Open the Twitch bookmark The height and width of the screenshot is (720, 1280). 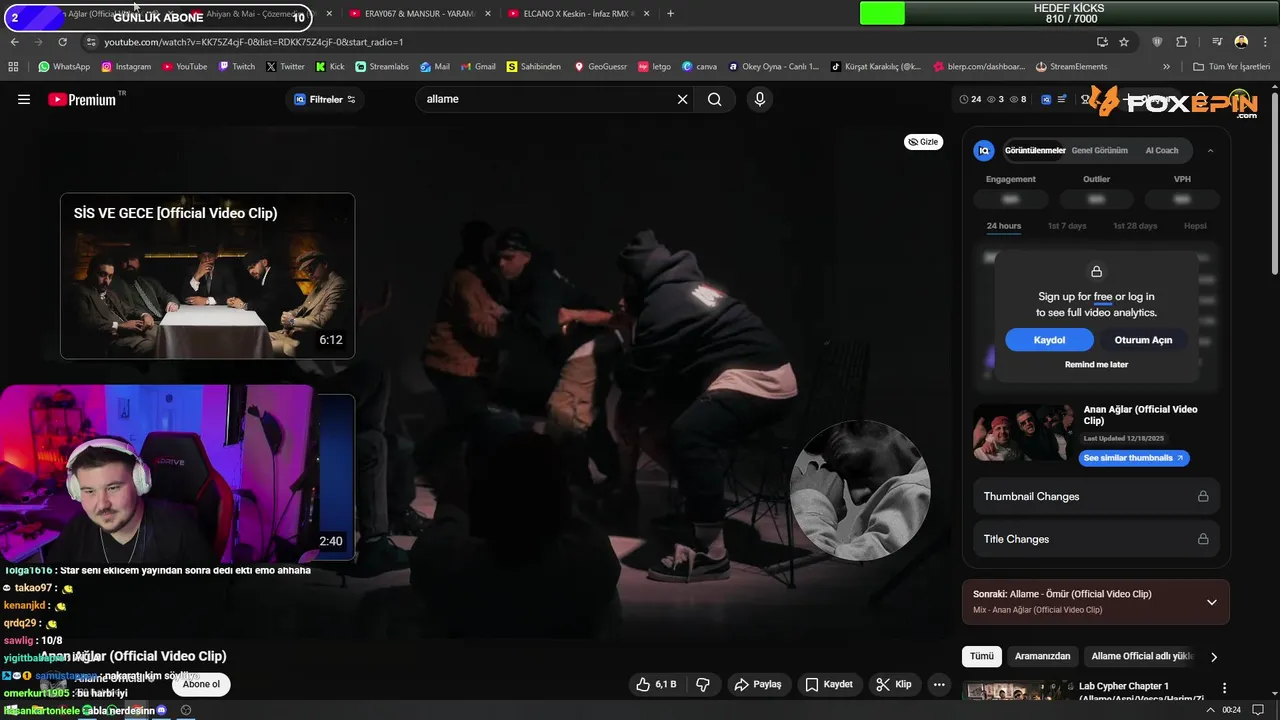(x=236, y=67)
